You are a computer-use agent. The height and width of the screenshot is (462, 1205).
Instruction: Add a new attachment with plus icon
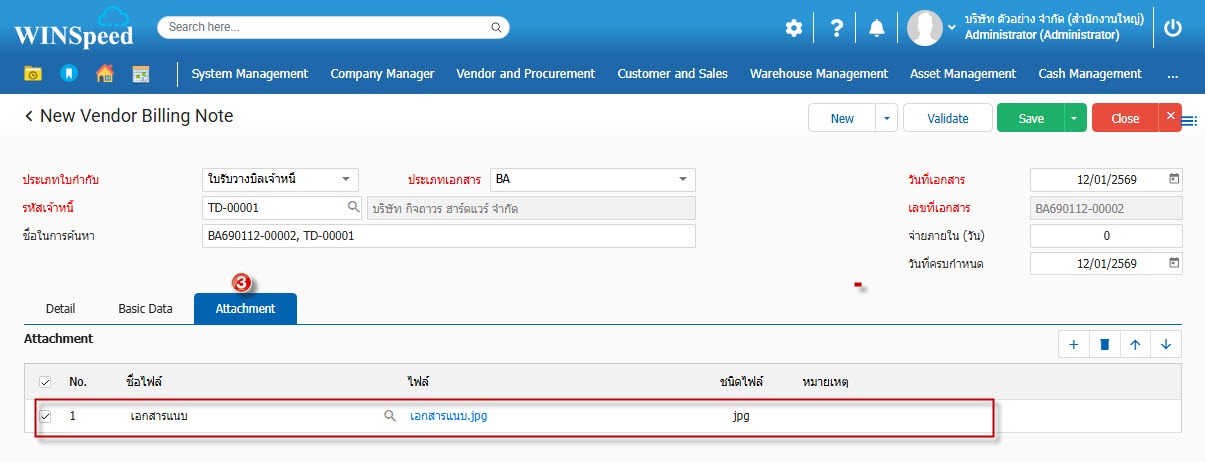click(1074, 344)
